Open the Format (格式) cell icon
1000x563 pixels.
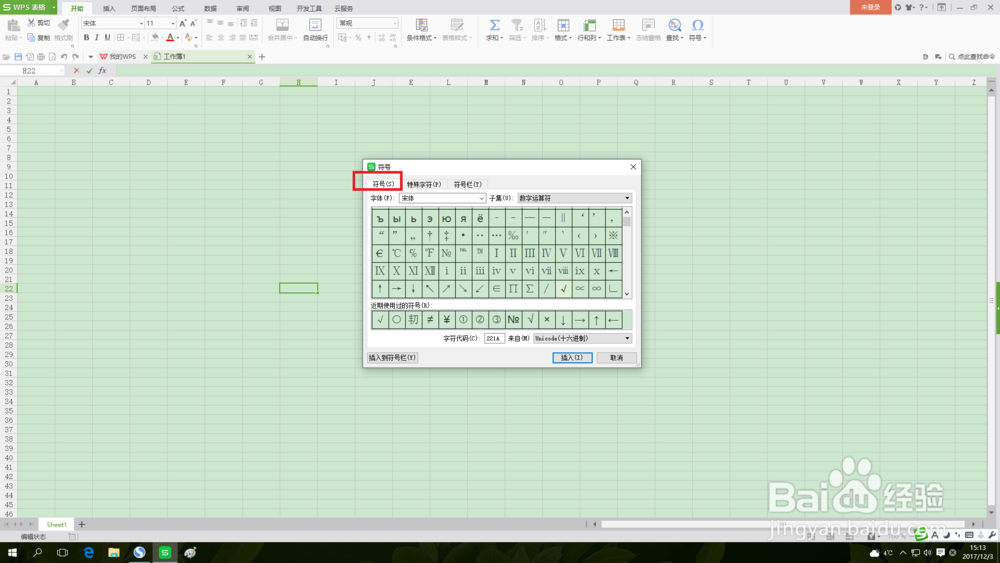point(563,25)
